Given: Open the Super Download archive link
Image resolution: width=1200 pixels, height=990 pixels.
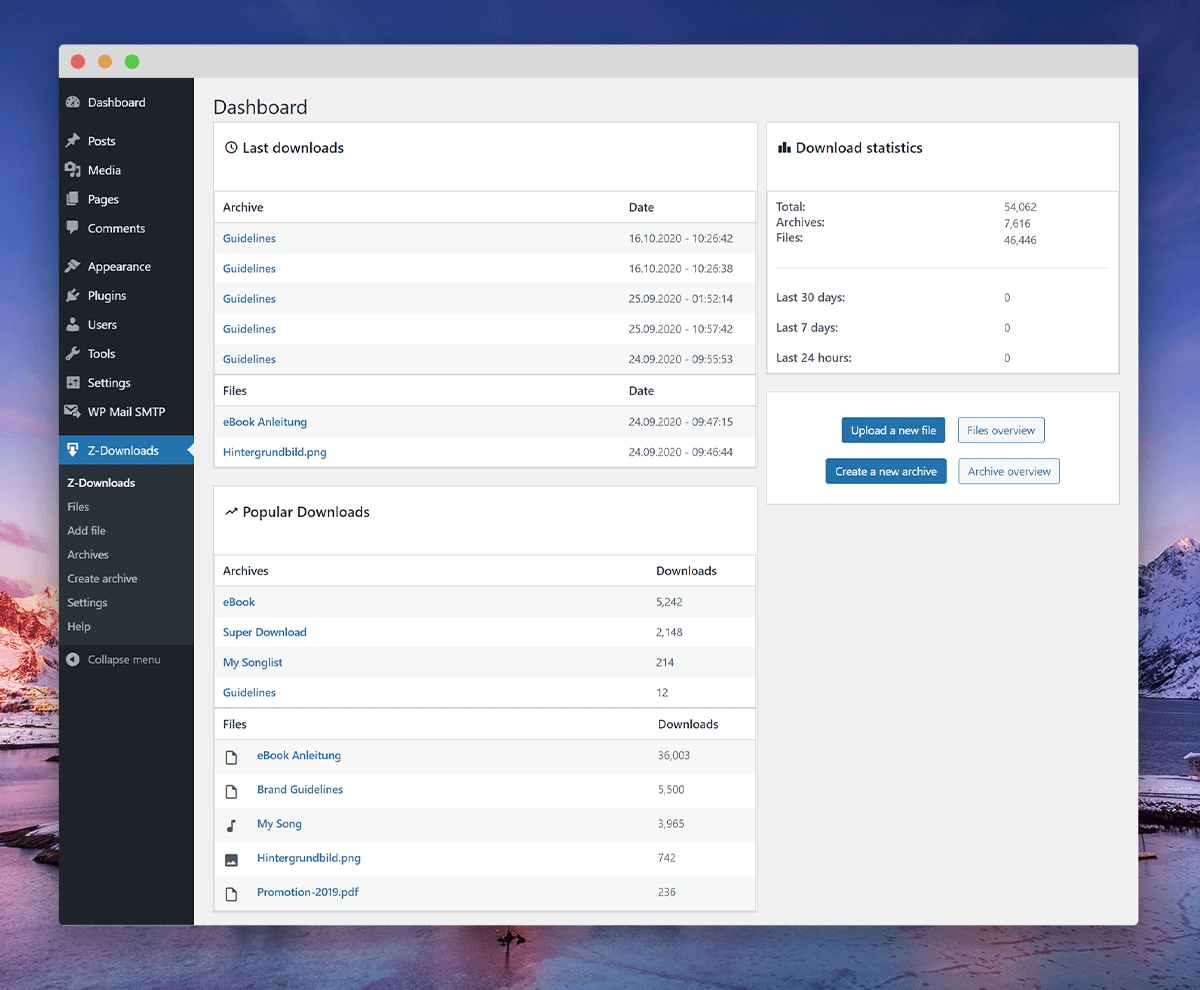Looking at the screenshot, I should pos(265,632).
